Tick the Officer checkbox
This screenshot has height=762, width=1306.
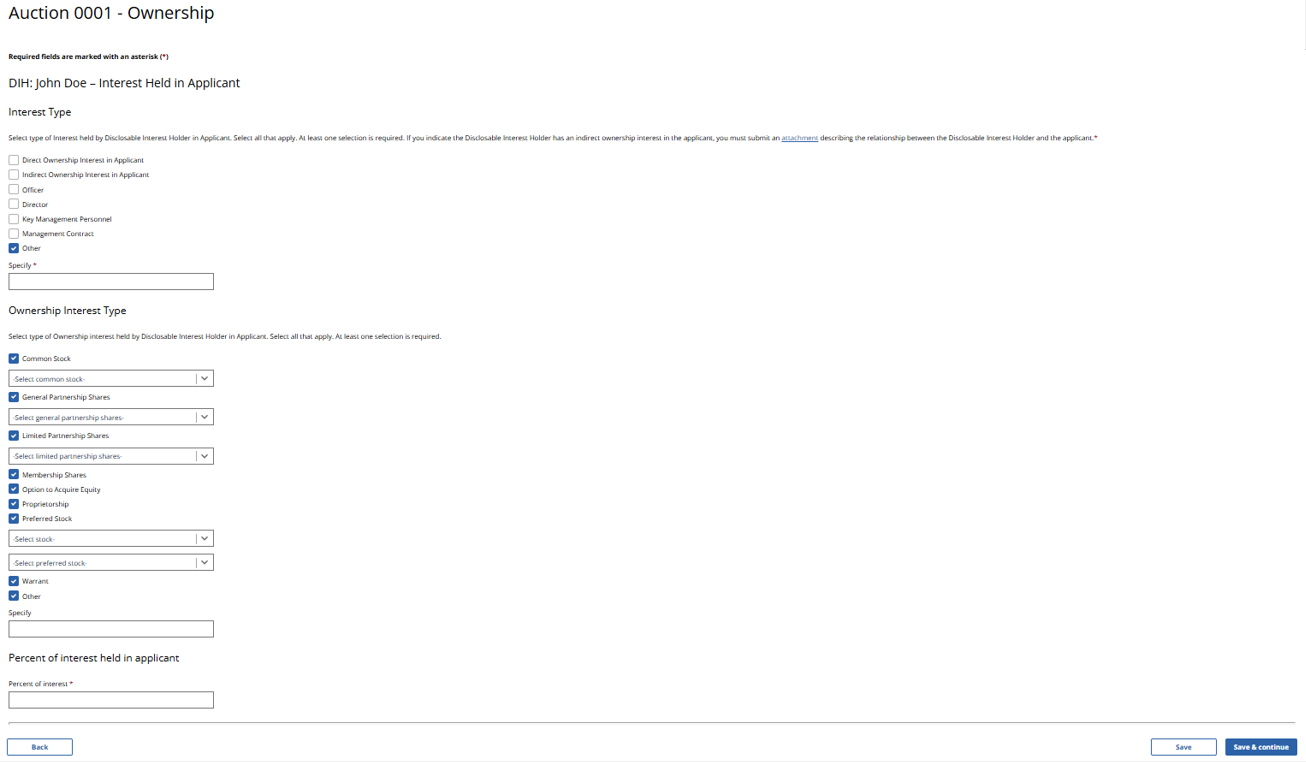[x=14, y=189]
